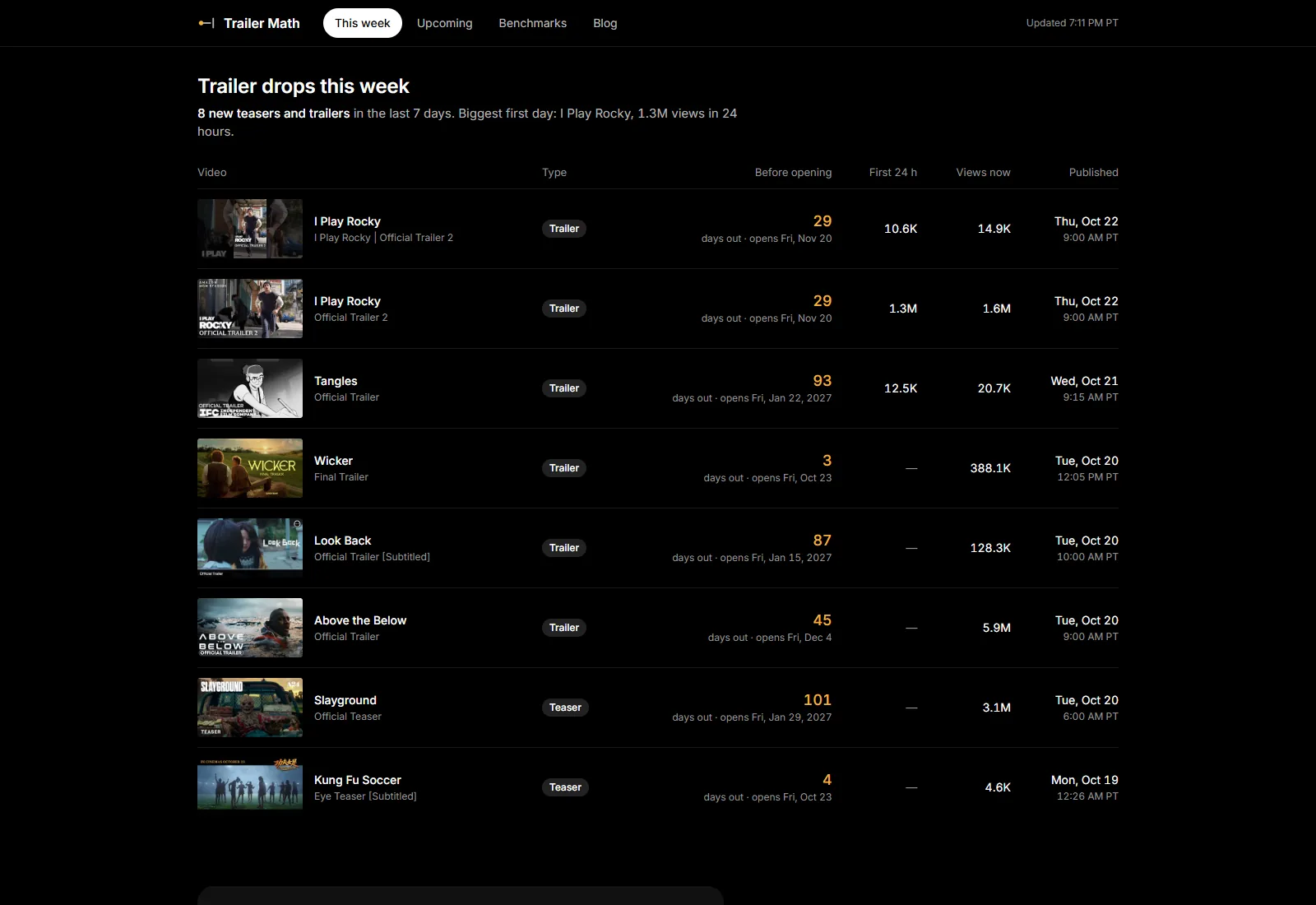The width and height of the screenshot is (1316, 905).
Task: Click the Slayground title link
Action: (x=345, y=700)
